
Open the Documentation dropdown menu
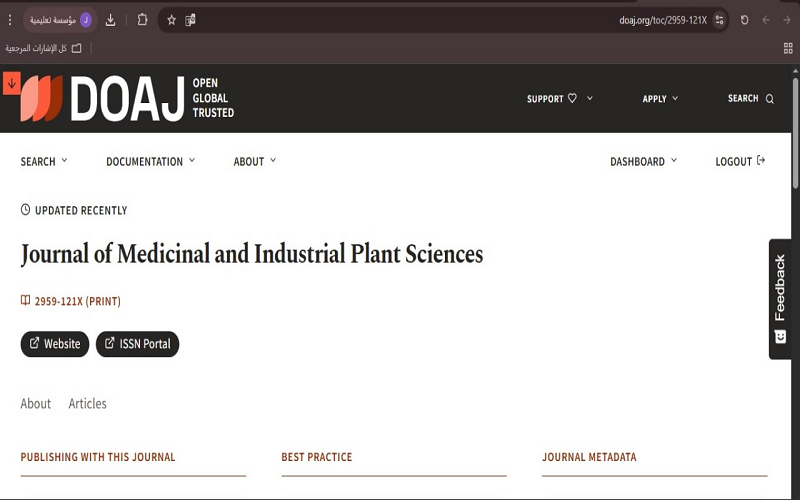(x=150, y=162)
